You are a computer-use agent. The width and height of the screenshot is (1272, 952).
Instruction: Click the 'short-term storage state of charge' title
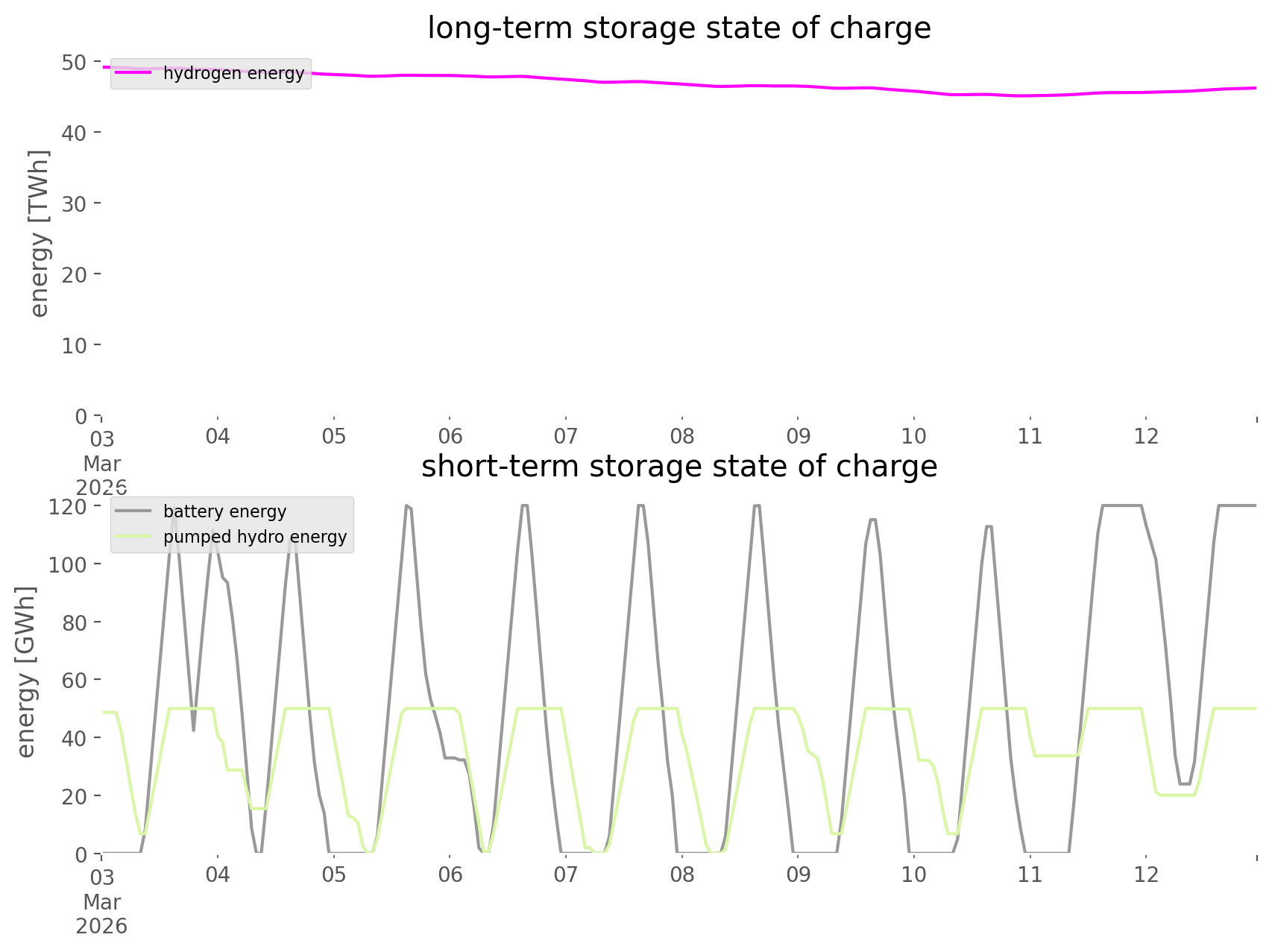pos(678,467)
